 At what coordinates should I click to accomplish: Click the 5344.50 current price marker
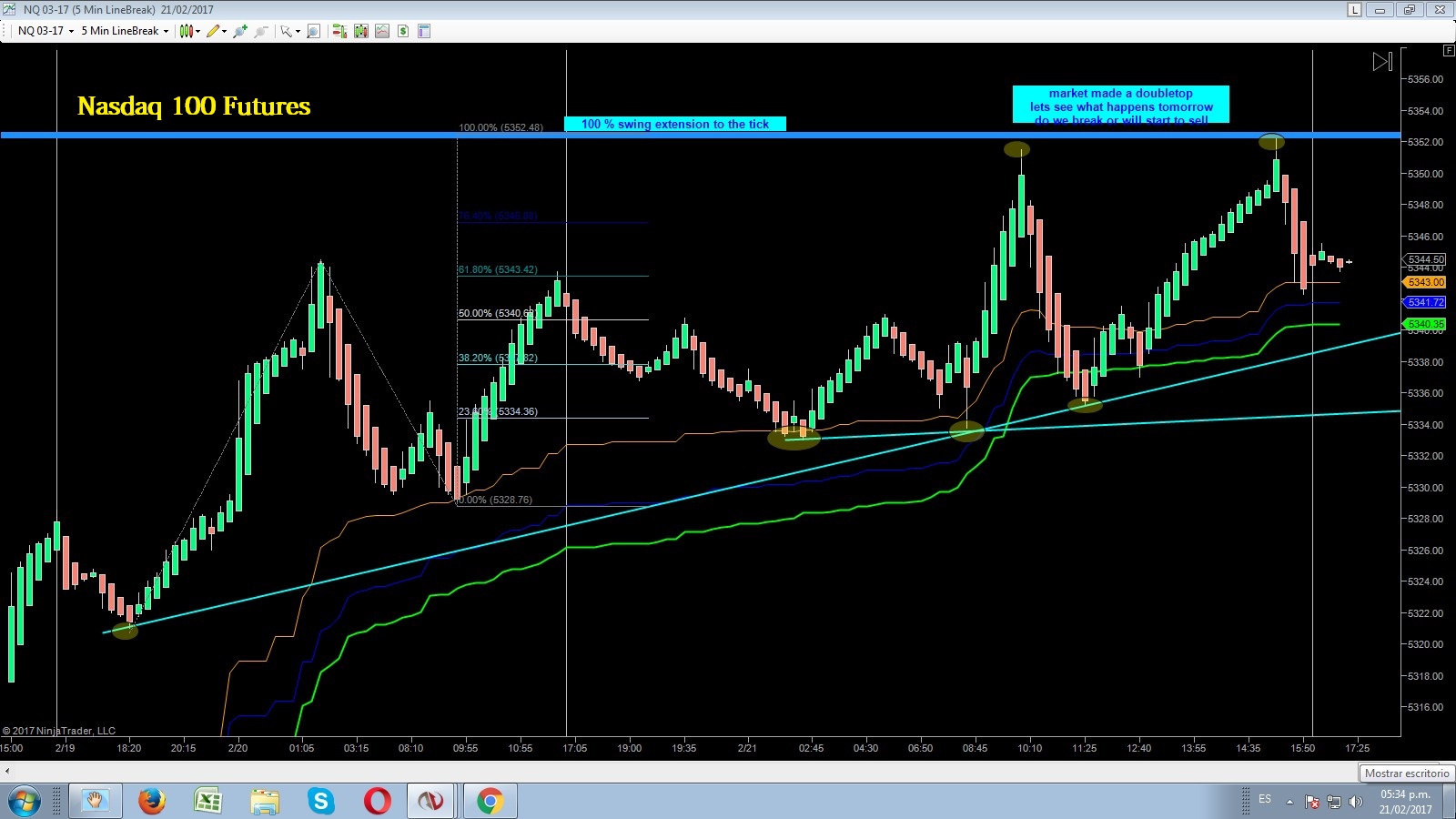(x=1425, y=259)
